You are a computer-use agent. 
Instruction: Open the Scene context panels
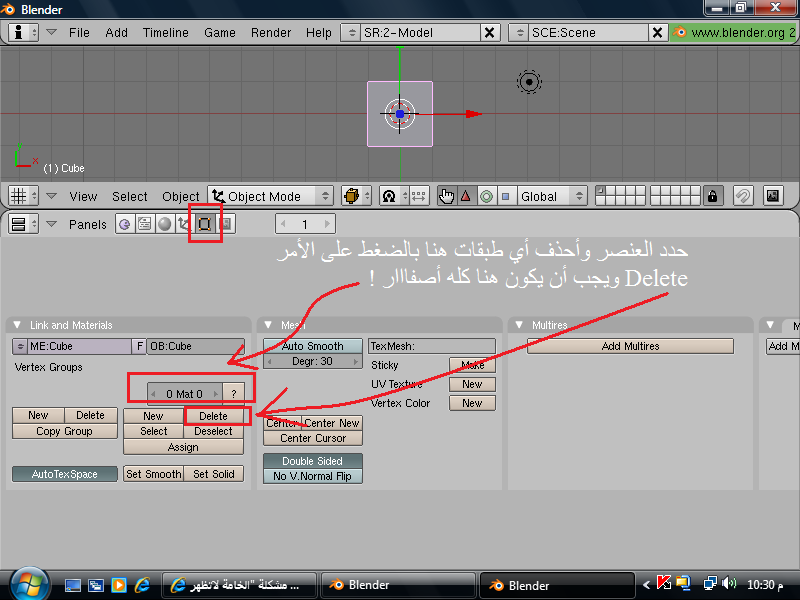pyautogui.click(x=226, y=224)
